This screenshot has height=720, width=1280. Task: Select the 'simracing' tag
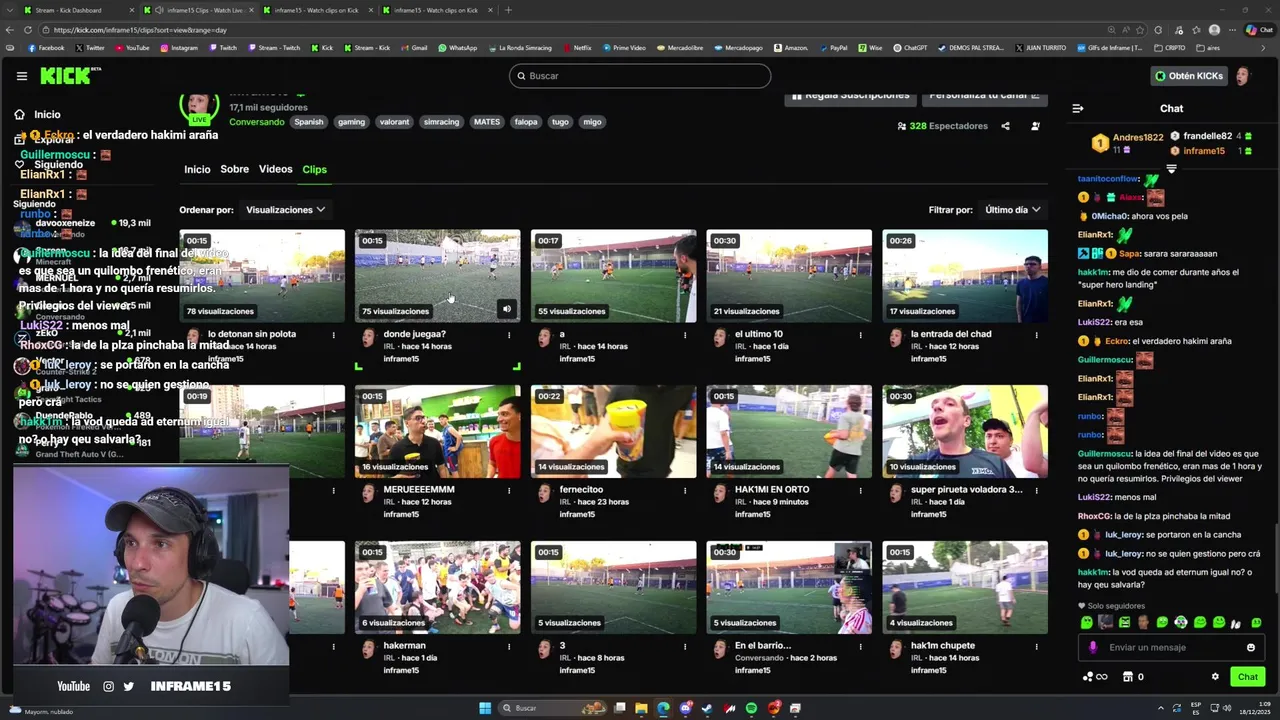pyautogui.click(x=441, y=122)
